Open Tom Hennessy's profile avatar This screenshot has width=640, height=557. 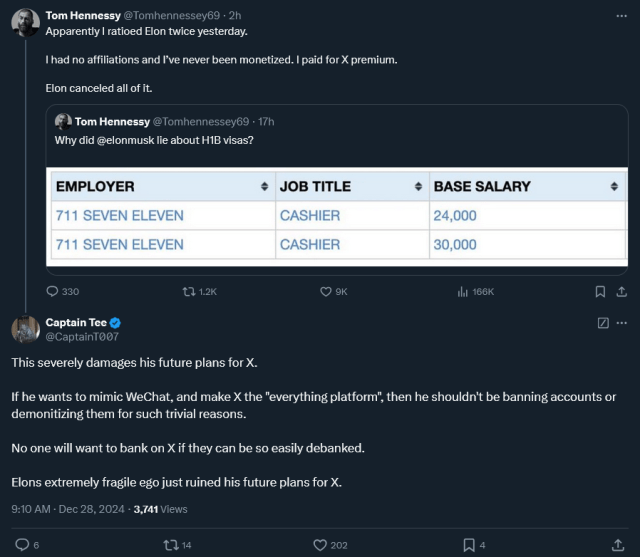point(25,22)
